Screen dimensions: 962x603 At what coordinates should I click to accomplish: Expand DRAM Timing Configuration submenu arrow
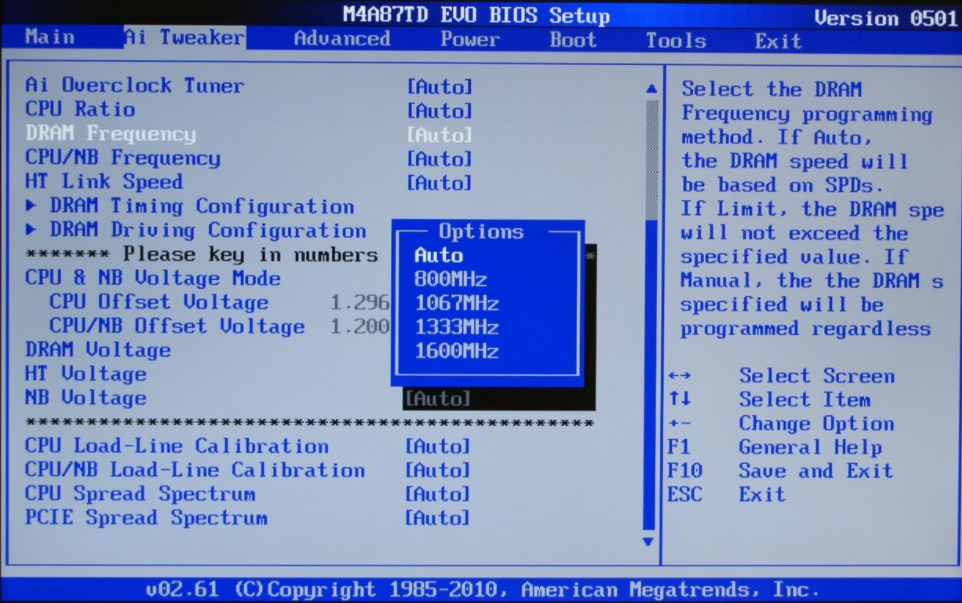31,205
